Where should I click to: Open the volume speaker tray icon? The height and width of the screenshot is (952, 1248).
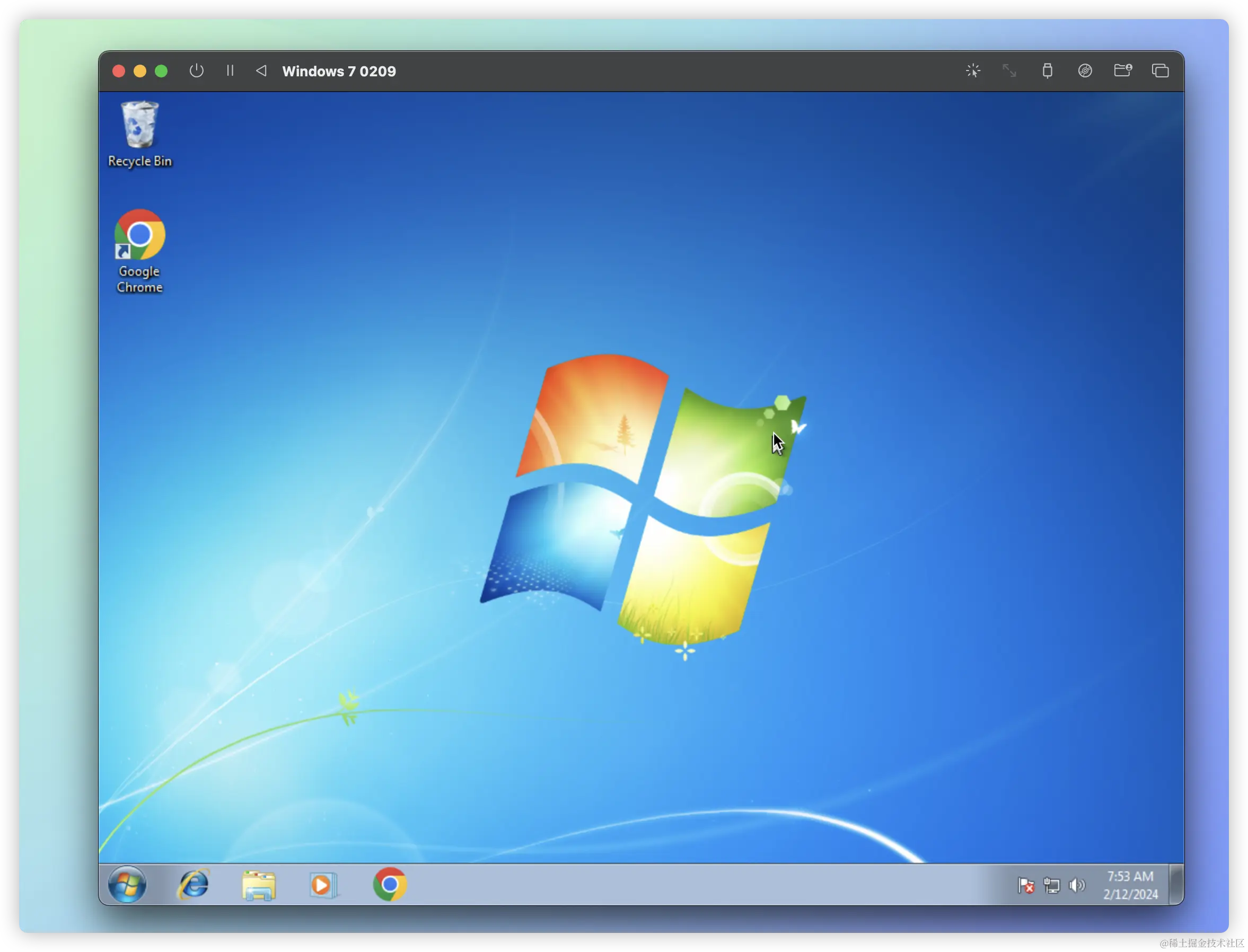tap(1077, 885)
